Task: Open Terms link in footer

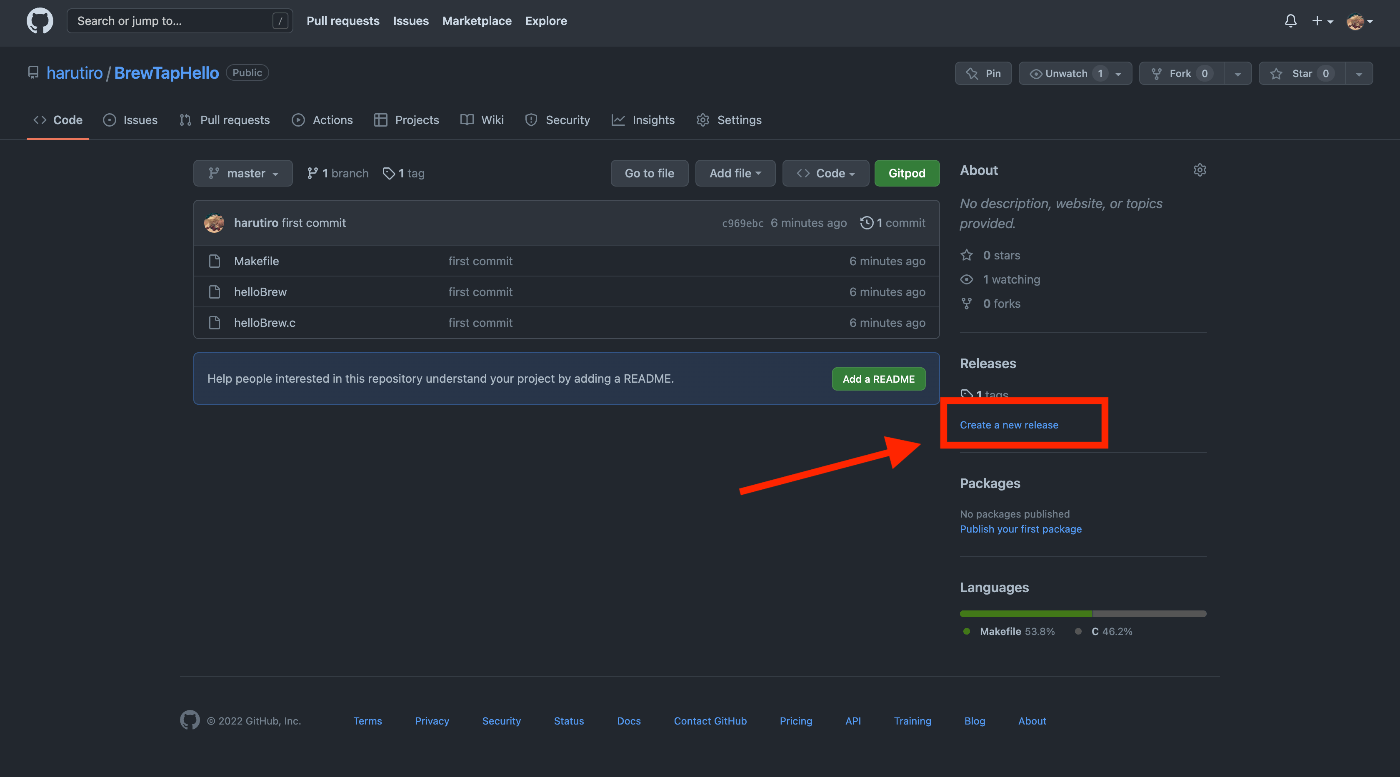Action: click(368, 721)
